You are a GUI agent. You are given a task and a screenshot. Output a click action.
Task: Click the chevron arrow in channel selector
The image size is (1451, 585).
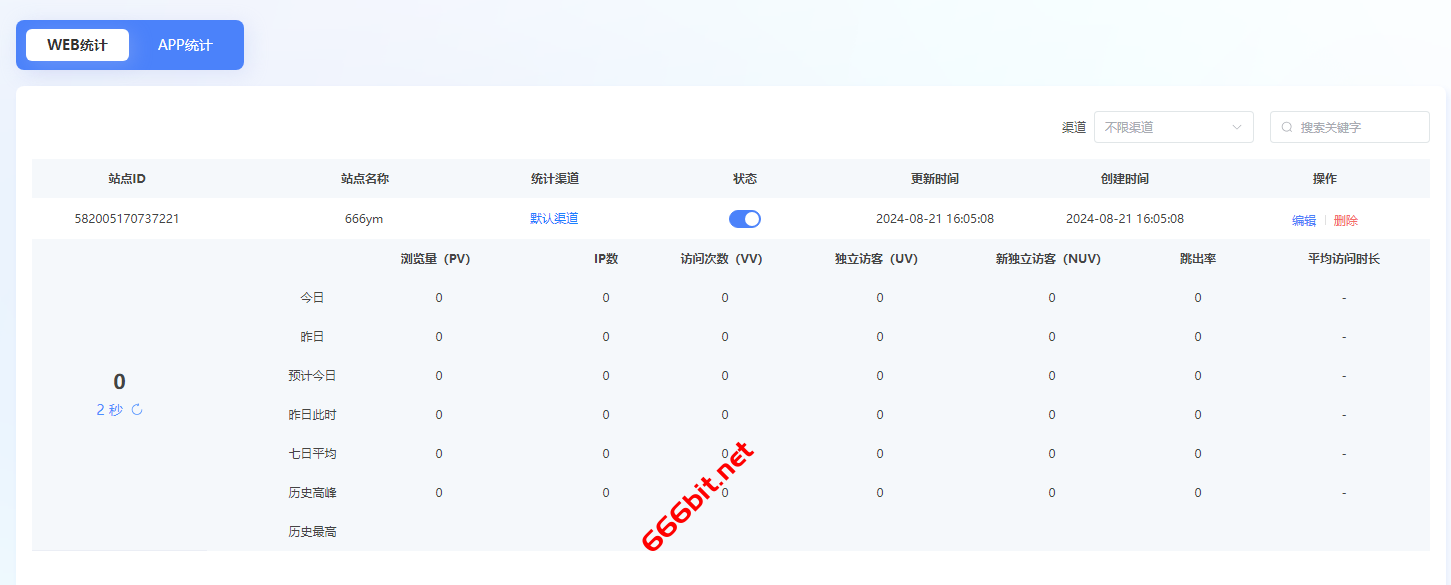click(x=1237, y=127)
